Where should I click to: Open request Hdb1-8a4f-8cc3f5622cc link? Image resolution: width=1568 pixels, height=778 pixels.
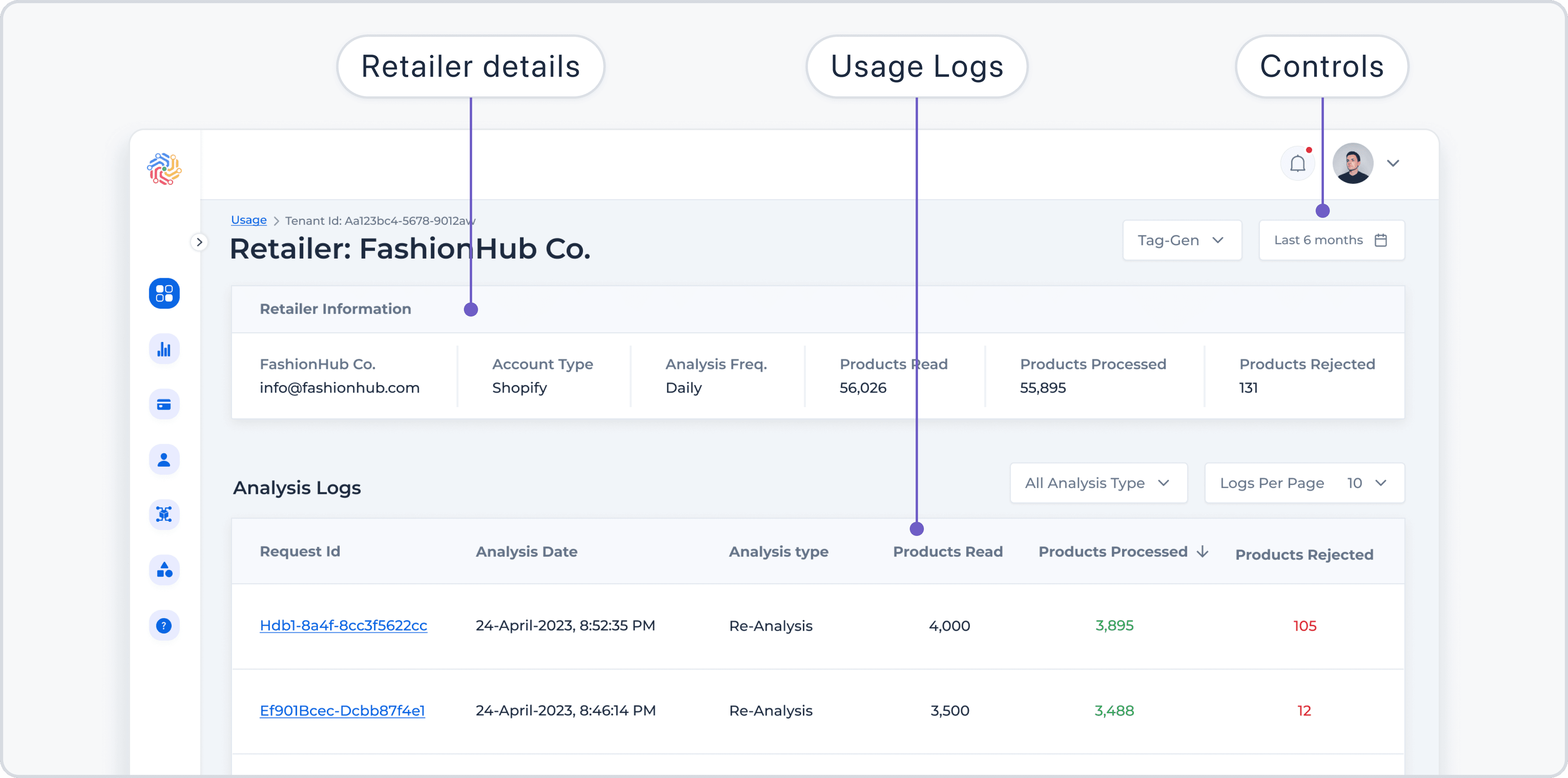click(343, 626)
